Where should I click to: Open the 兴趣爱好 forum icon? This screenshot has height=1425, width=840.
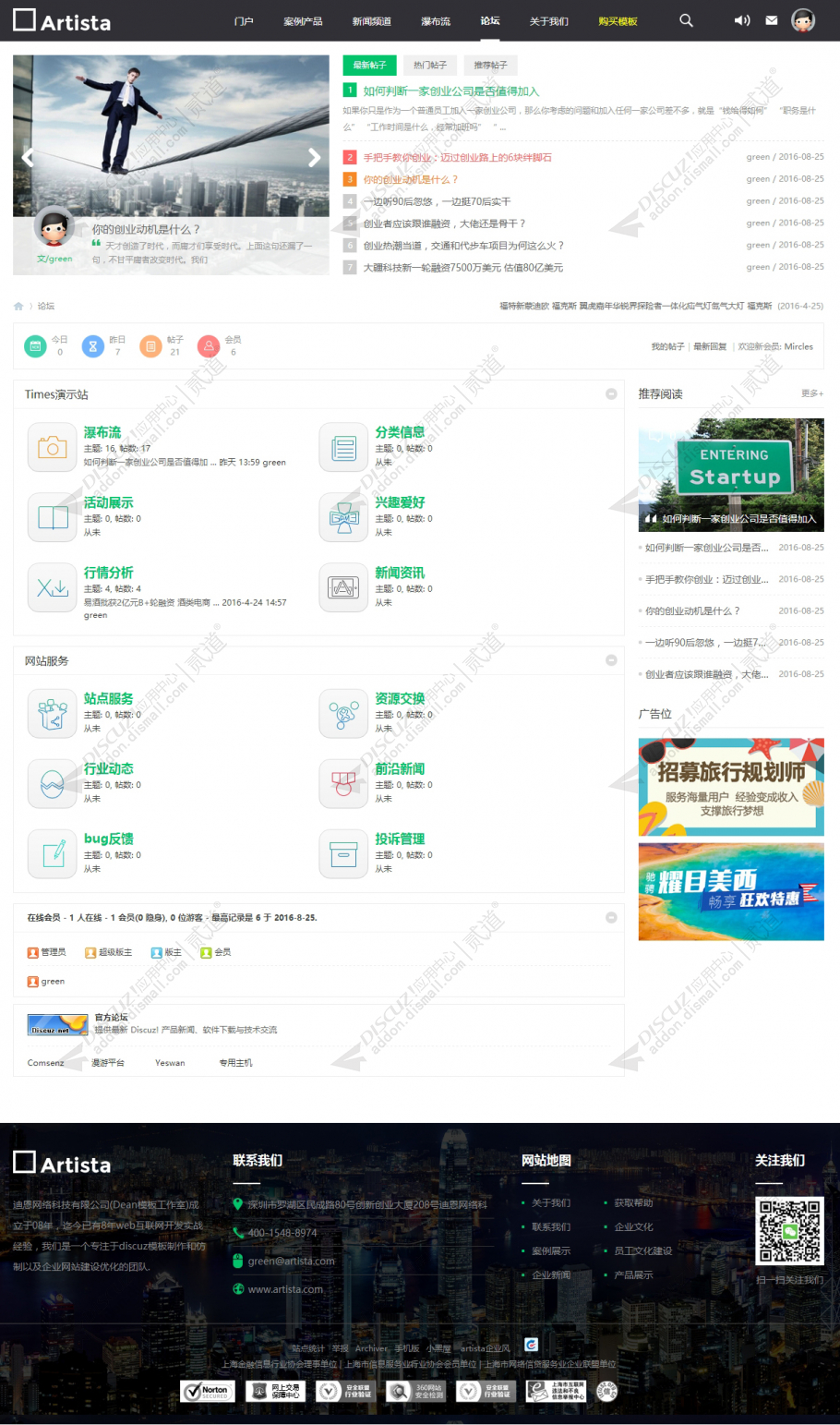tap(343, 517)
